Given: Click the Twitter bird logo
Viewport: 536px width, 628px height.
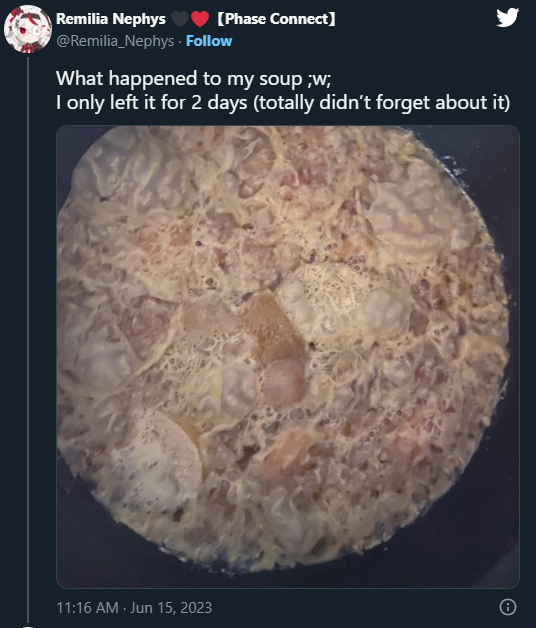Looking at the screenshot, I should point(508,18).
